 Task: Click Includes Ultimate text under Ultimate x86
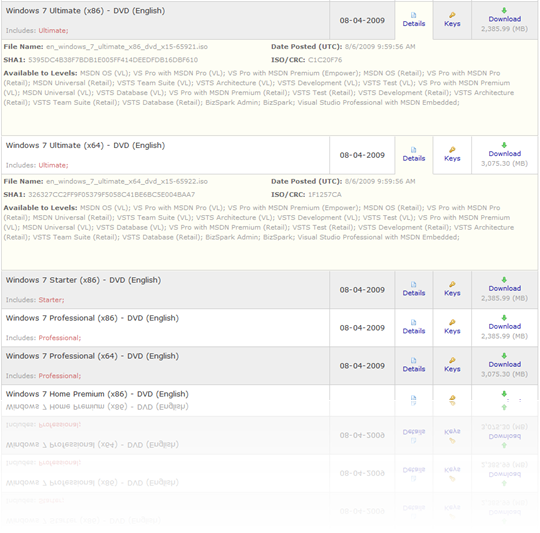37,30
